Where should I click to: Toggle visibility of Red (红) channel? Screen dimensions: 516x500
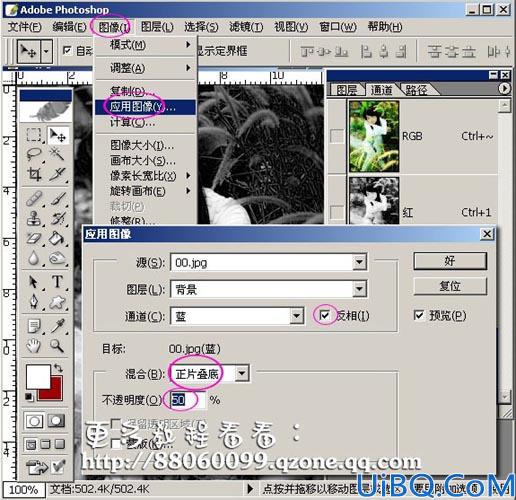click(336, 212)
